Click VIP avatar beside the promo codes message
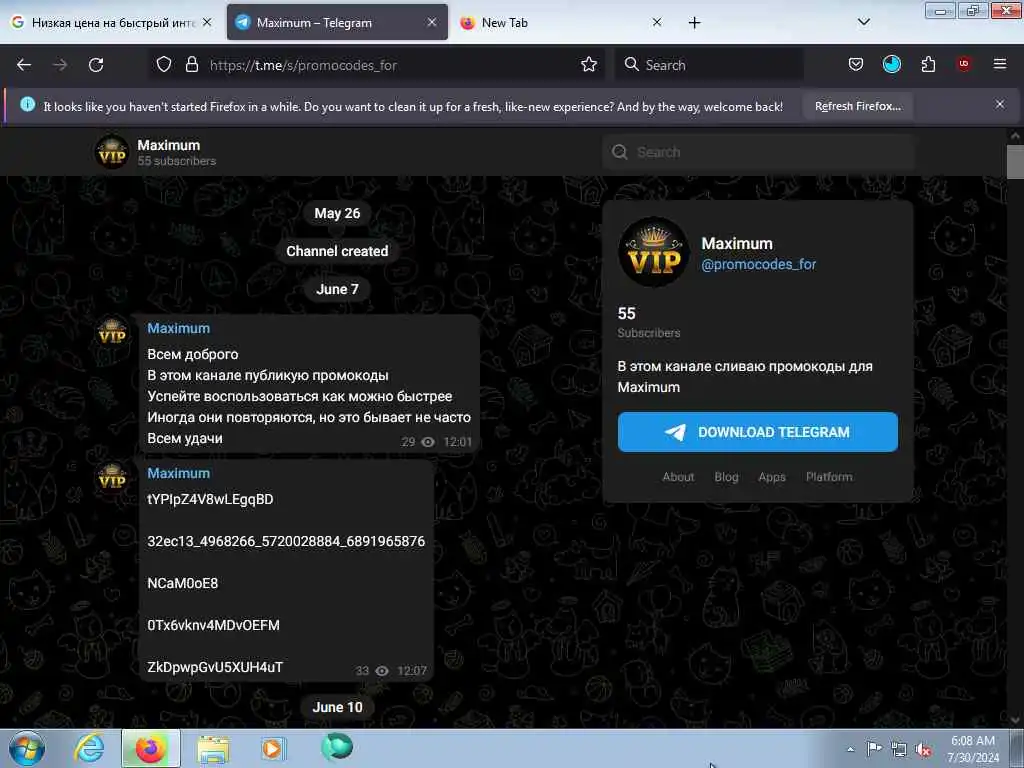 pyautogui.click(x=112, y=478)
